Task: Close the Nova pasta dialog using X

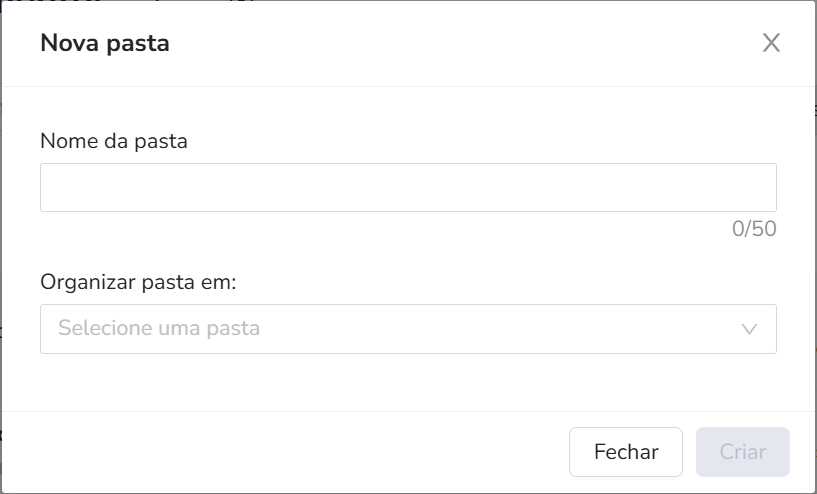Action: point(771,43)
